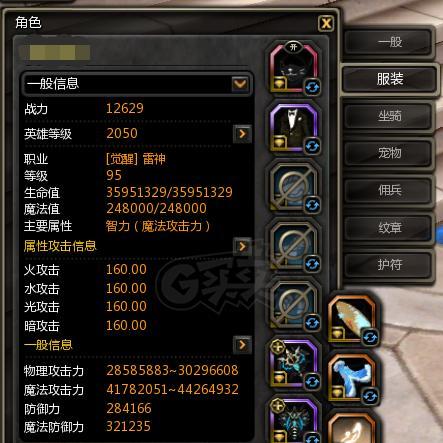Click the blue tail costume item icon
Screen dimensions: 443x443
point(352,378)
